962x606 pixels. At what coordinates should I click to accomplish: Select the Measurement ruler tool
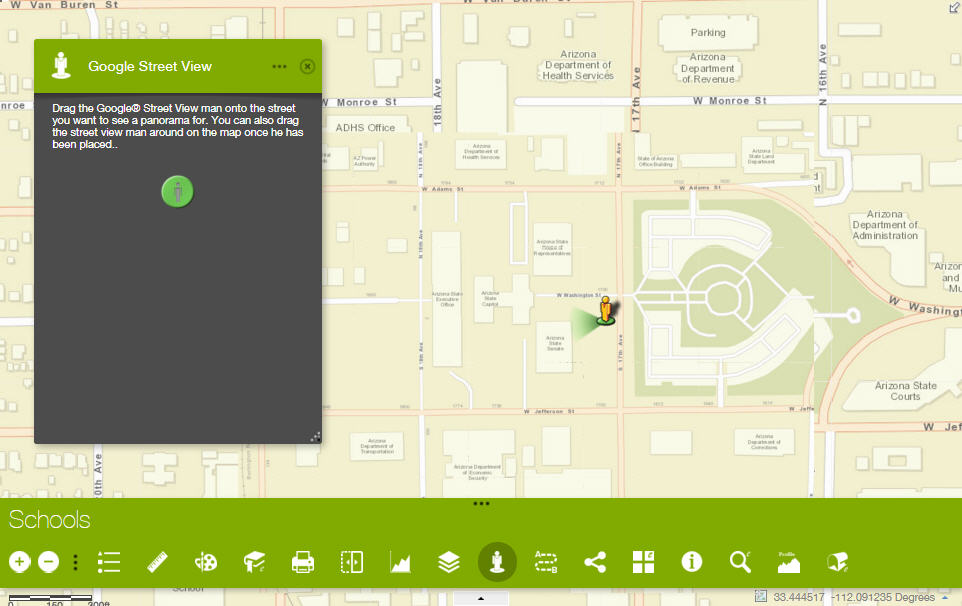(x=157, y=562)
